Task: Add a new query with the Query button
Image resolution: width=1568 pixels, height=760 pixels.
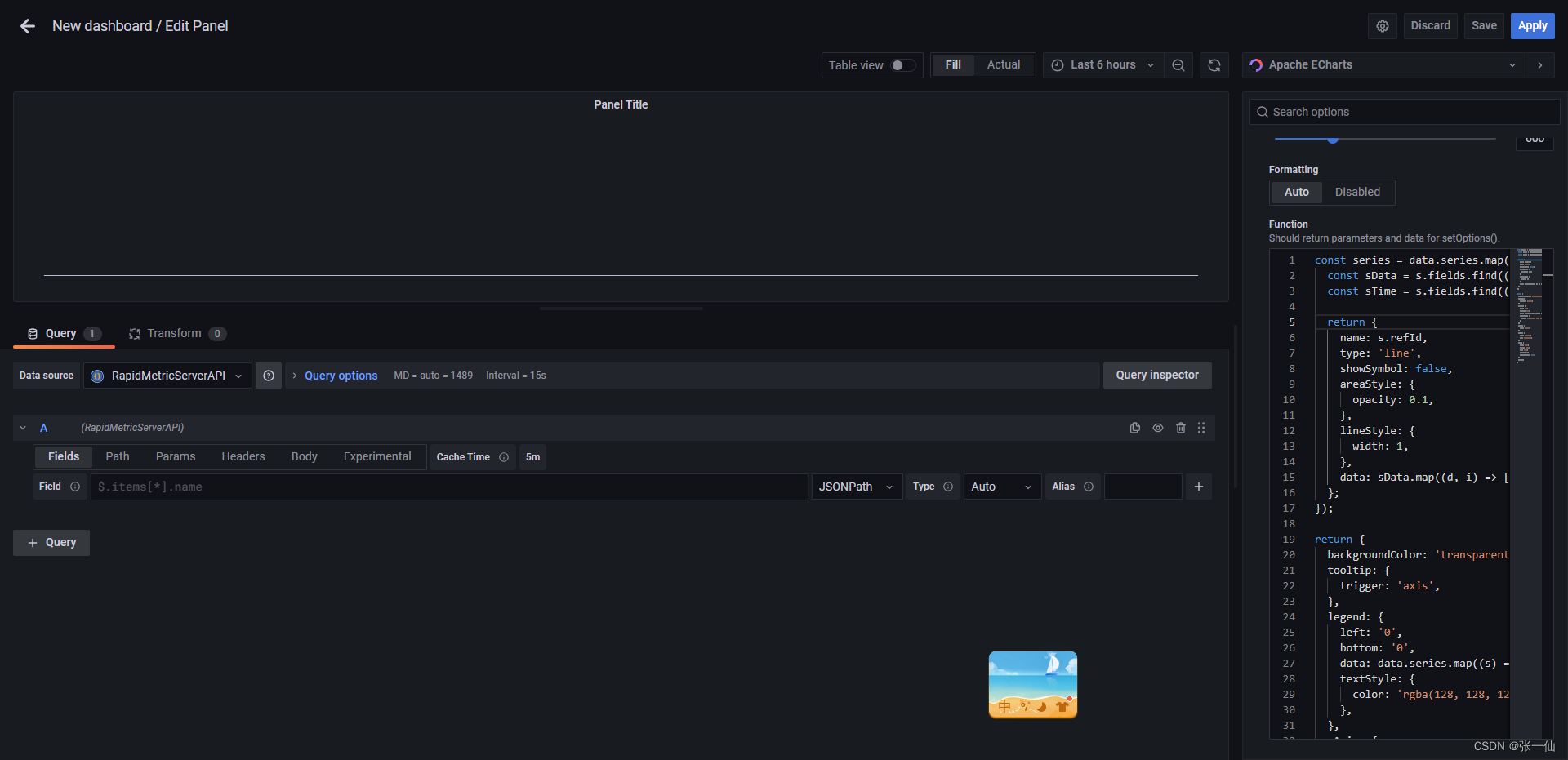Action: [51, 542]
